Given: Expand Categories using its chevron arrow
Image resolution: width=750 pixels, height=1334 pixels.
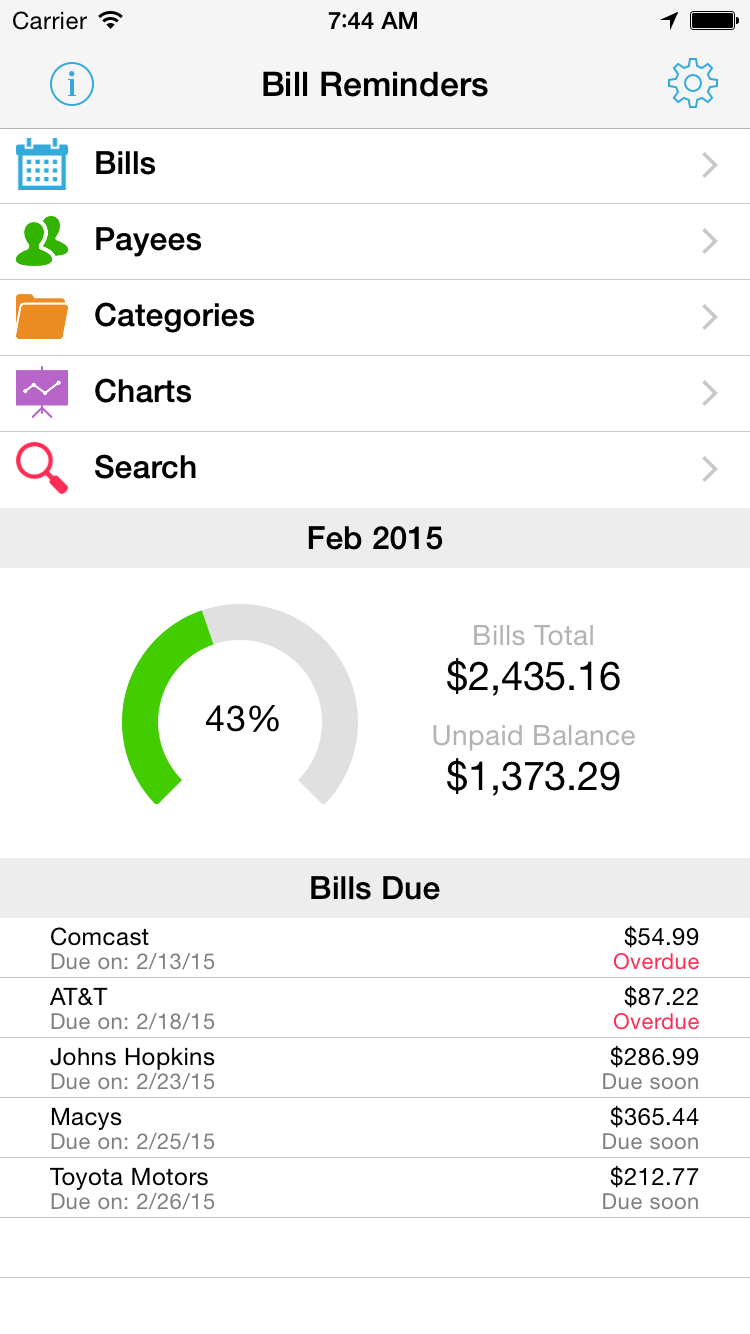Looking at the screenshot, I should pyautogui.click(x=709, y=317).
